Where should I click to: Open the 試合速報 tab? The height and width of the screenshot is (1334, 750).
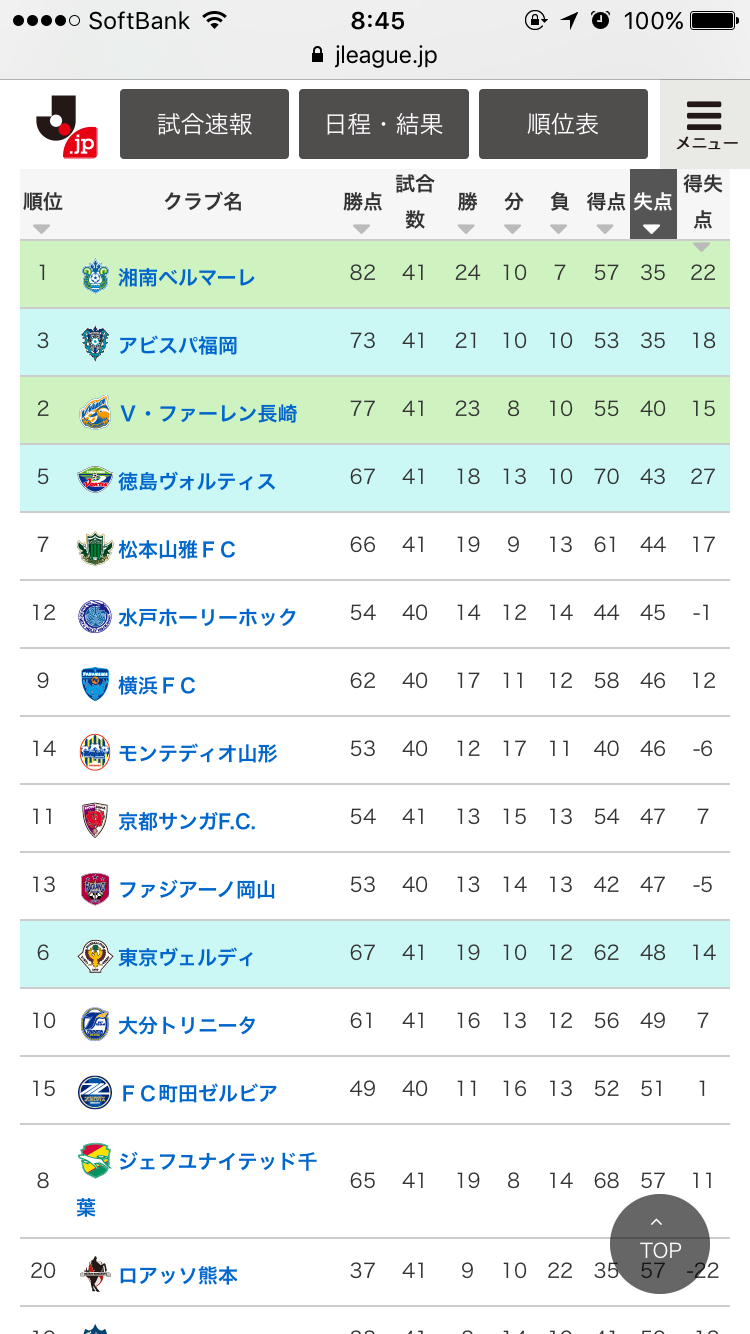coord(204,124)
